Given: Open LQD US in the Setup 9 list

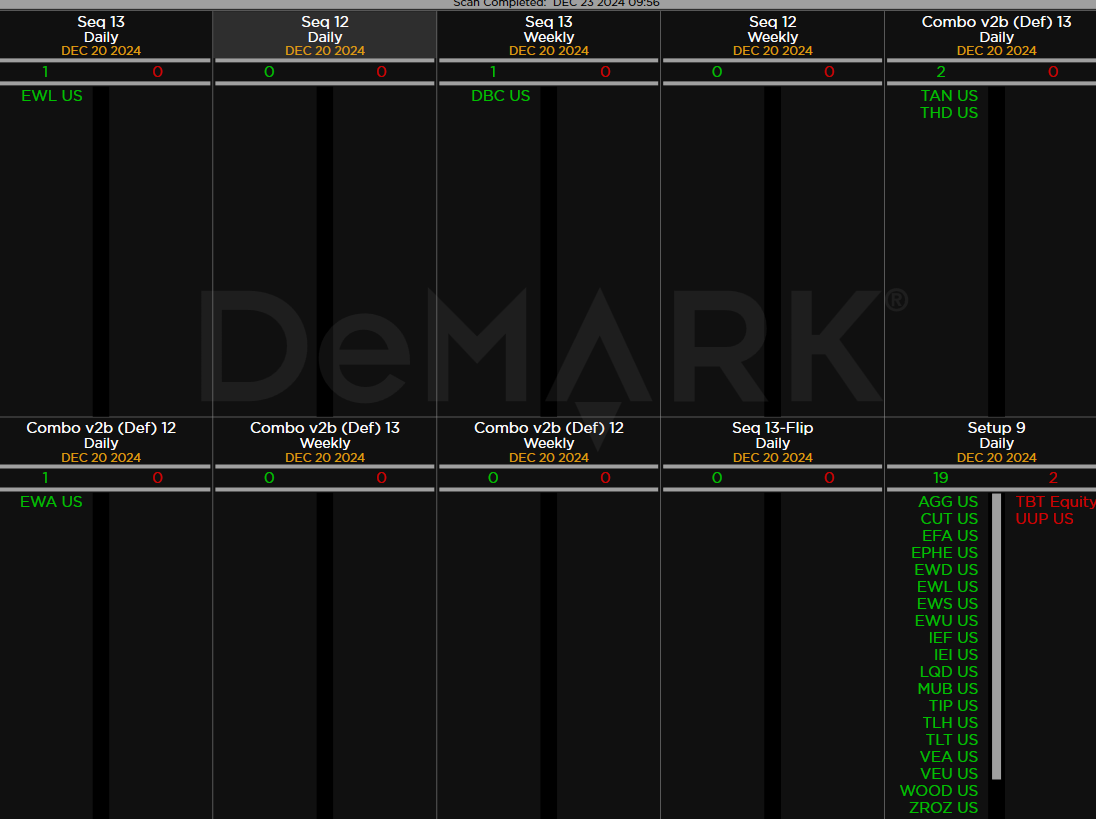Looking at the screenshot, I should pos(949,672).
